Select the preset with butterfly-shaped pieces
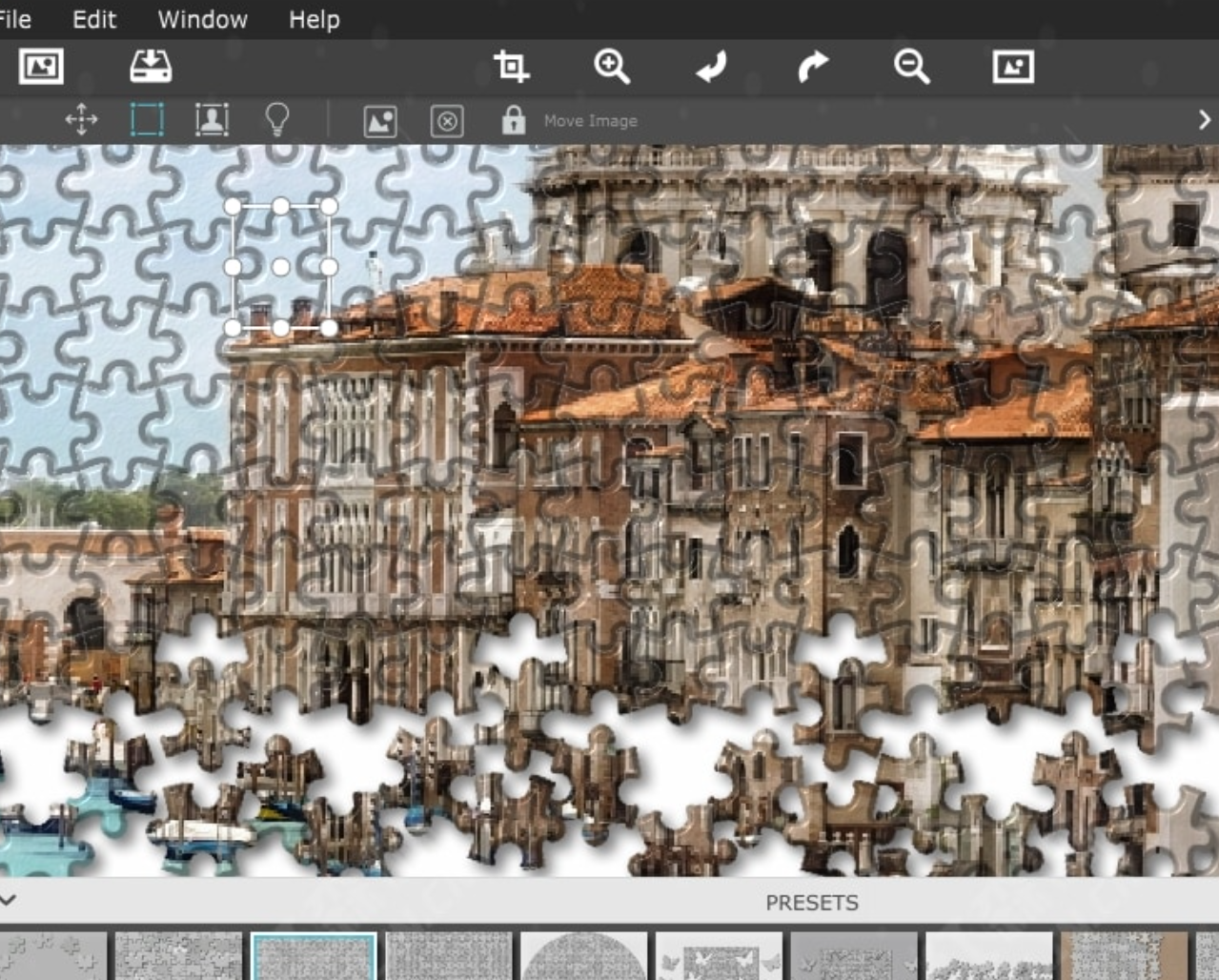This screenshot has width=1219, height=980. (720, 956)
